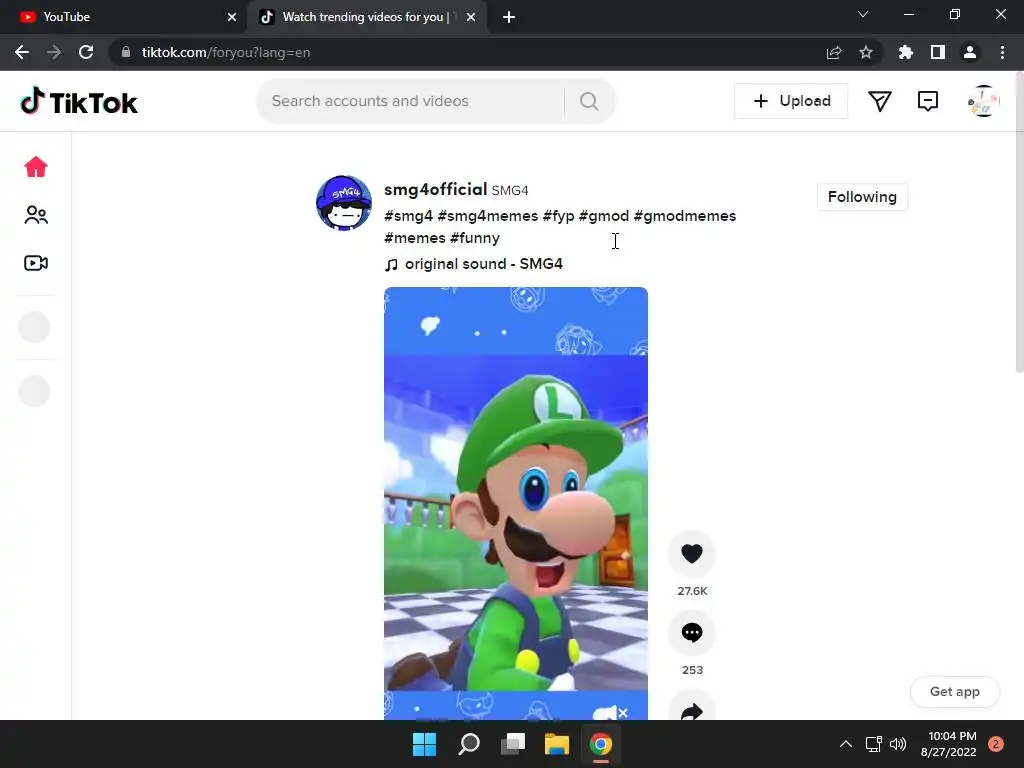The width and height of the screenshot is (1024, 768).
Task: Open the Chrome profile icon
Action: (970, 52)
